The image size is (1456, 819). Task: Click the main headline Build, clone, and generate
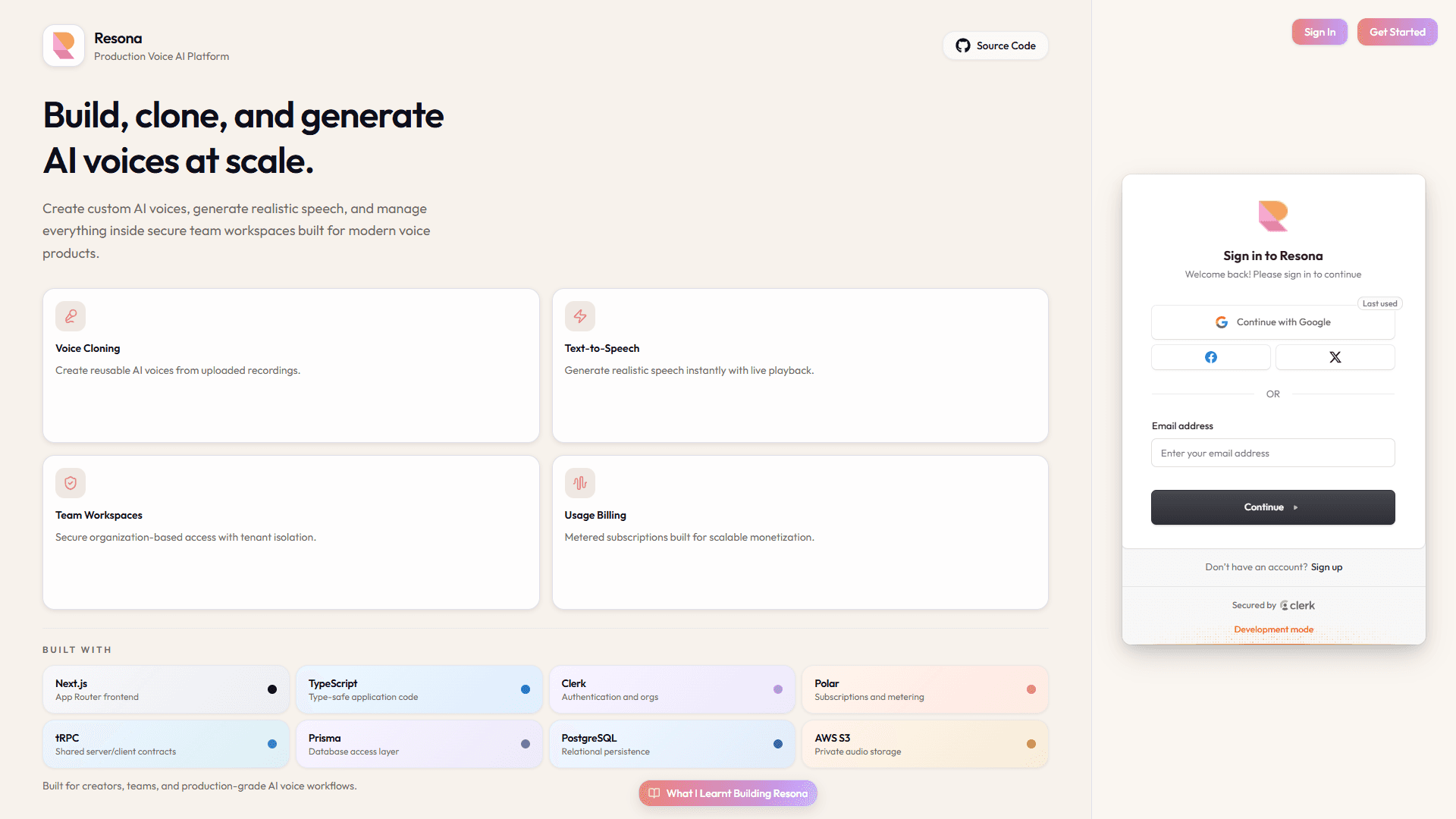pos(243,138)
